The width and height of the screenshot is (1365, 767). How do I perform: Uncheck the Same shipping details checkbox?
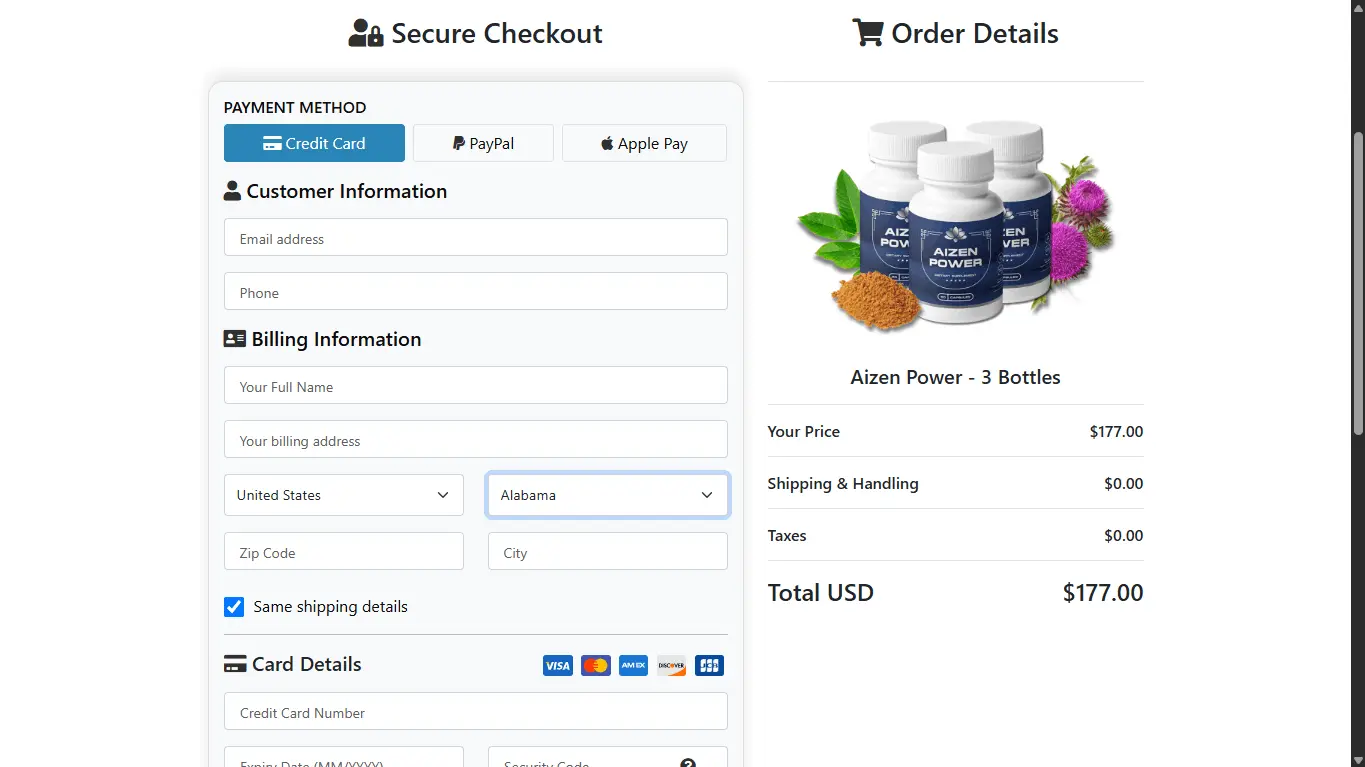point(234,607)
